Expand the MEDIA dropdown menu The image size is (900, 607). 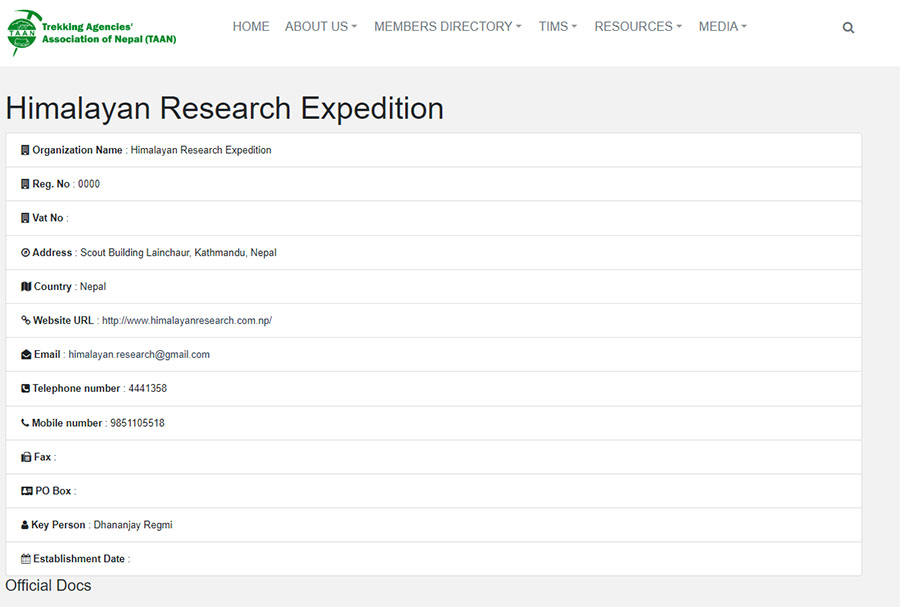pyautogui.click(x=723, y=26)
